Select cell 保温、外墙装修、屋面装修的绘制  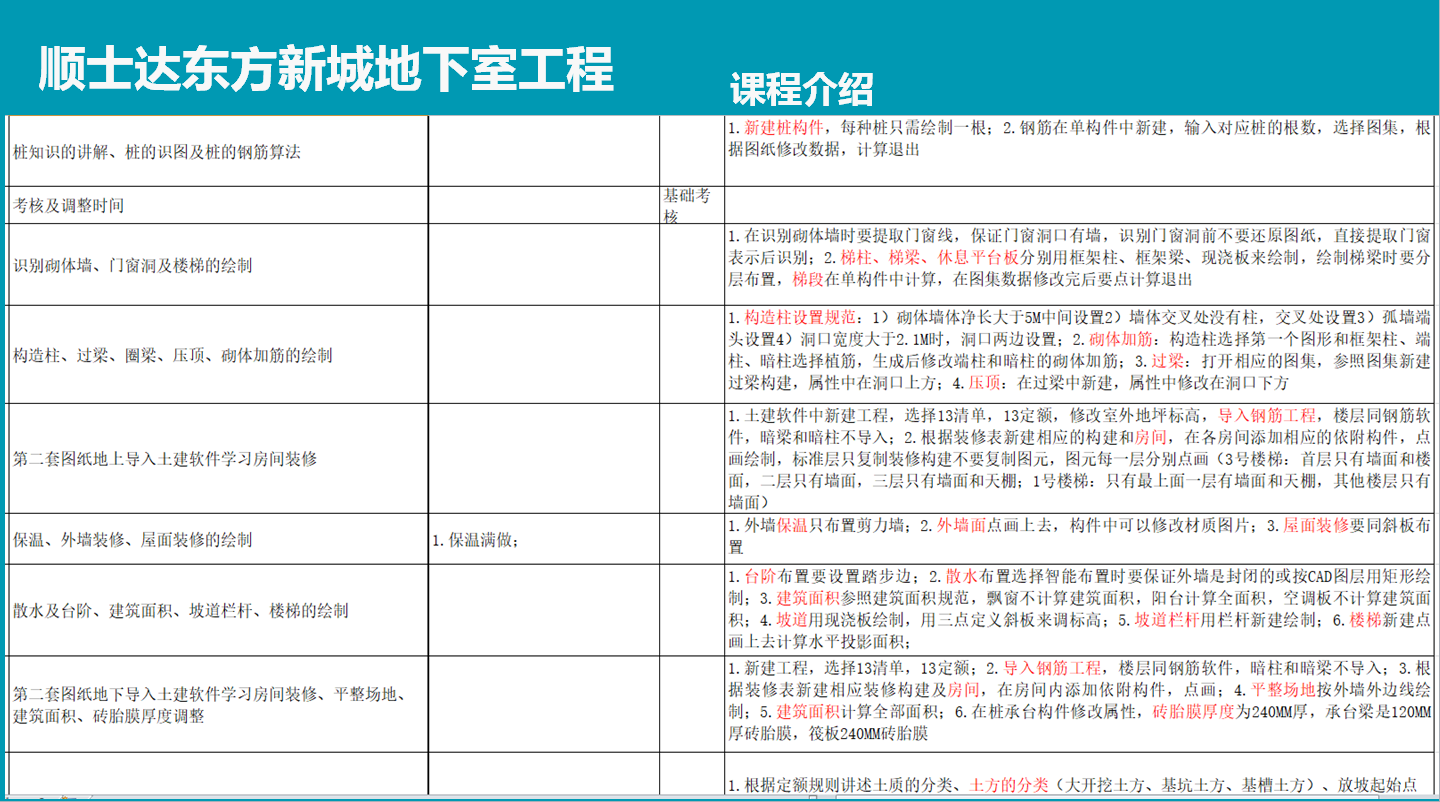coord(218,539)
